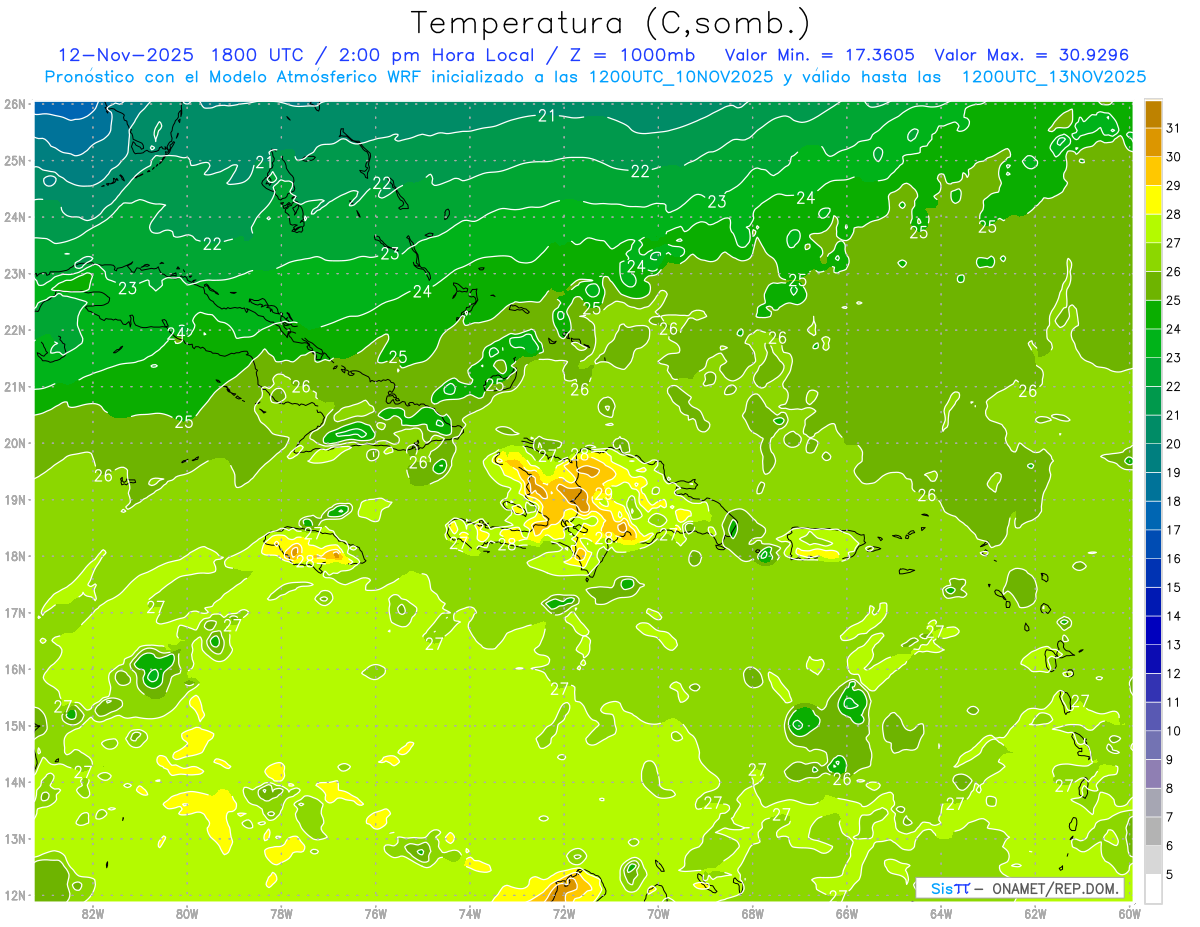
Task: Select 'Valor Max. = 30.9296' in the header
Action: click(1031, 55)
